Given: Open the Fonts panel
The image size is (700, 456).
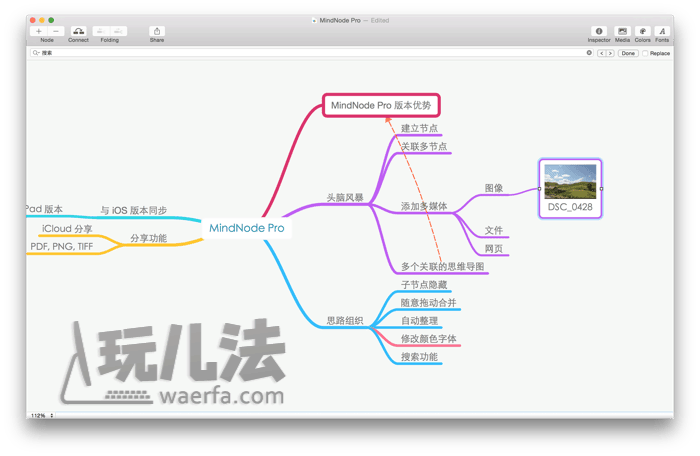Looking at the screenshot, I should (662, 31).
